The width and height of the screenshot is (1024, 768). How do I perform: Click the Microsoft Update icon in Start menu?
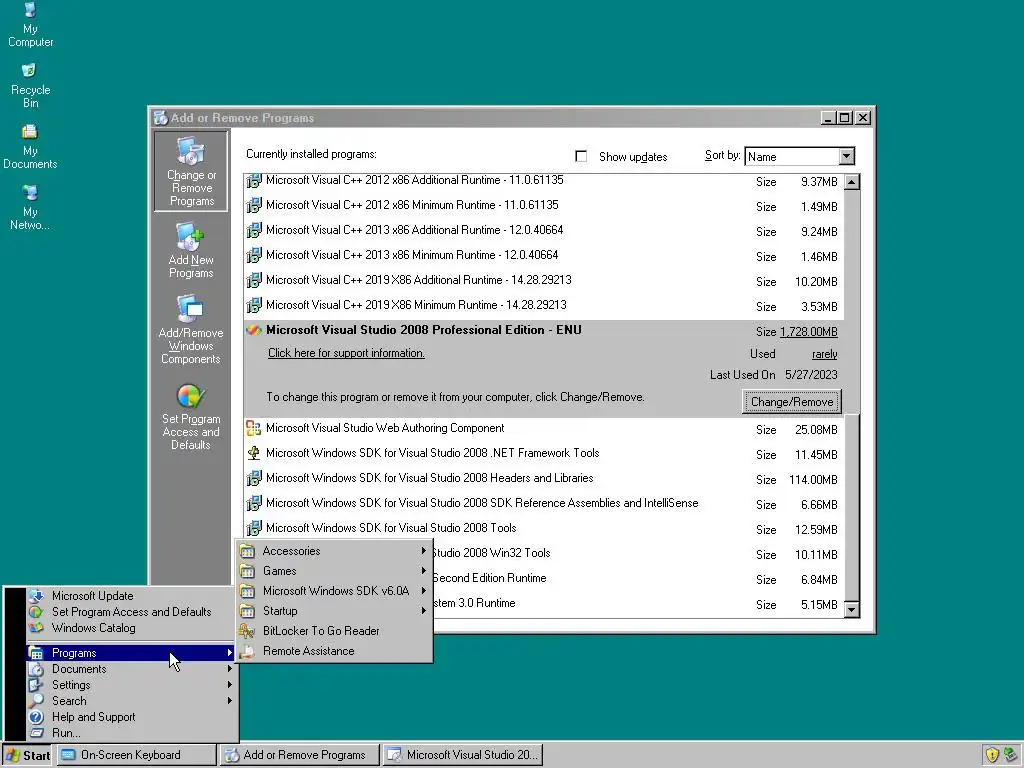(36, 596)
